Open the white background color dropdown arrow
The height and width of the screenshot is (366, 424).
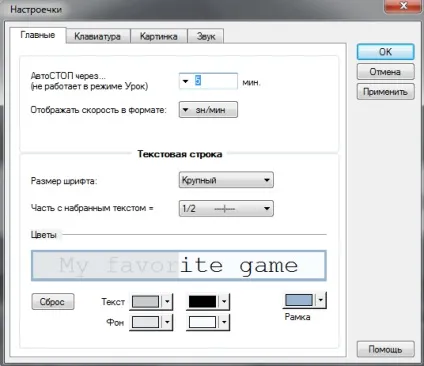(x=224, y=322)
